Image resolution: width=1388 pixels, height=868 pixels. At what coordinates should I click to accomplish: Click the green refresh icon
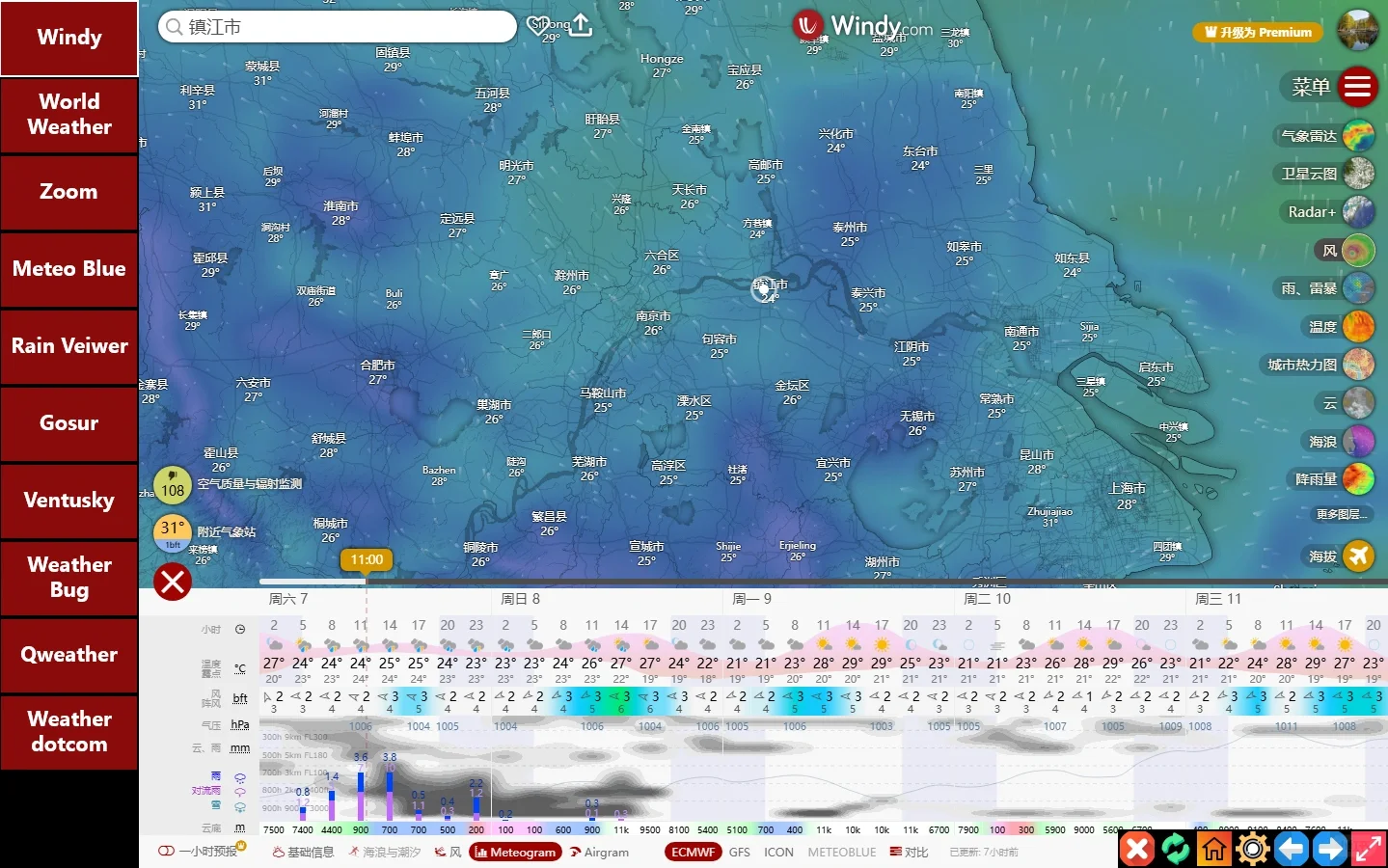pos(1176,849)
